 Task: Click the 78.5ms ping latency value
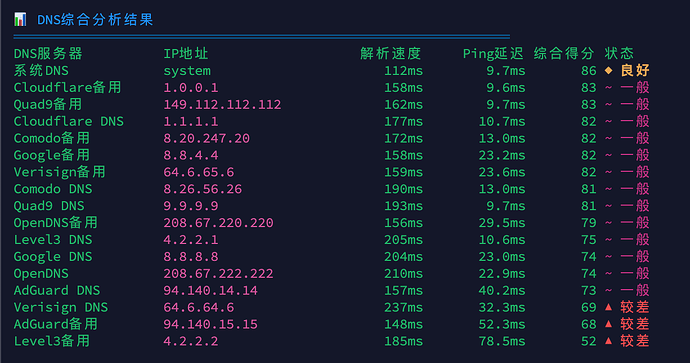[502, 341]
